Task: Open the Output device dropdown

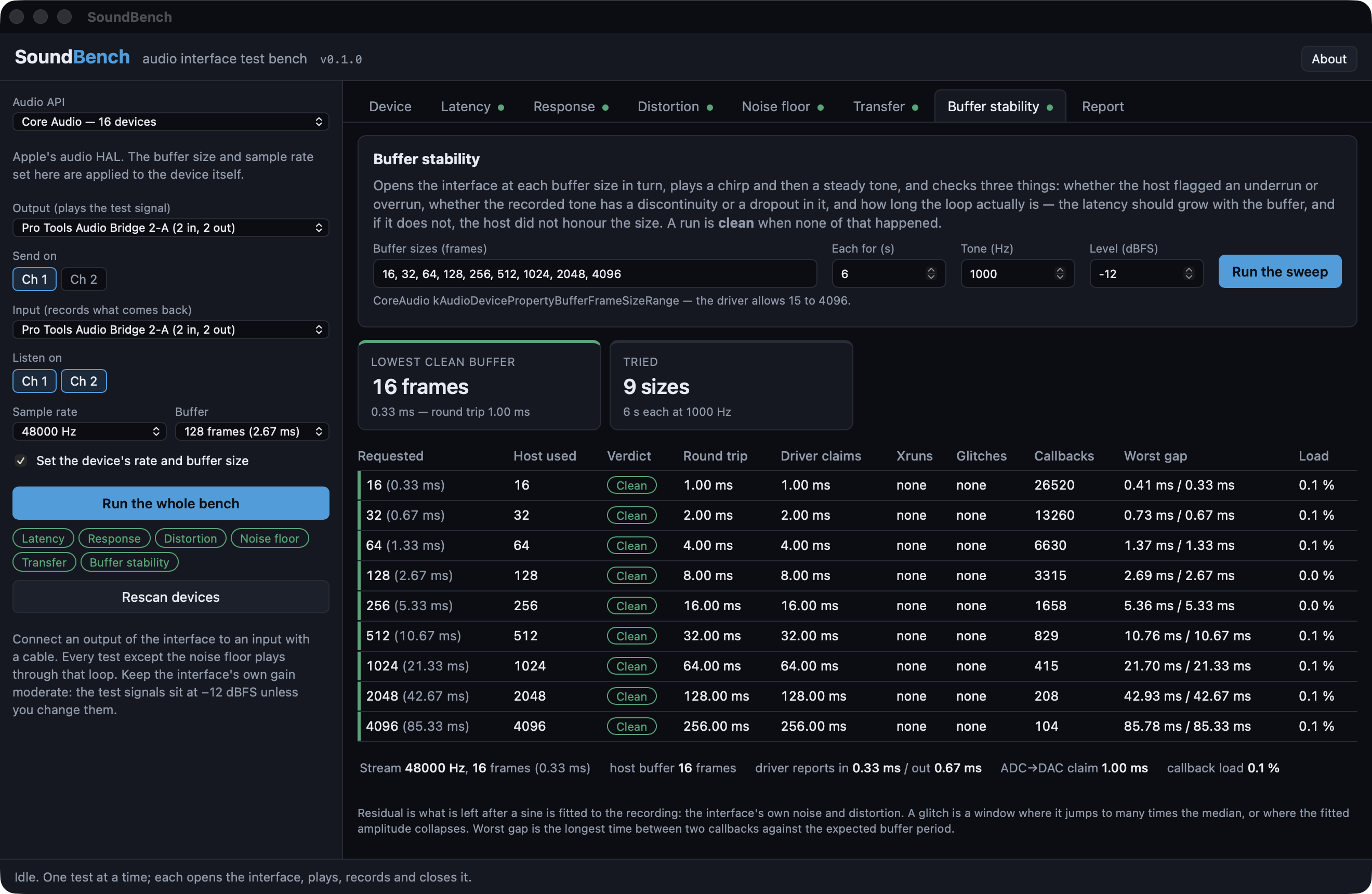Action: pos(170,228)
